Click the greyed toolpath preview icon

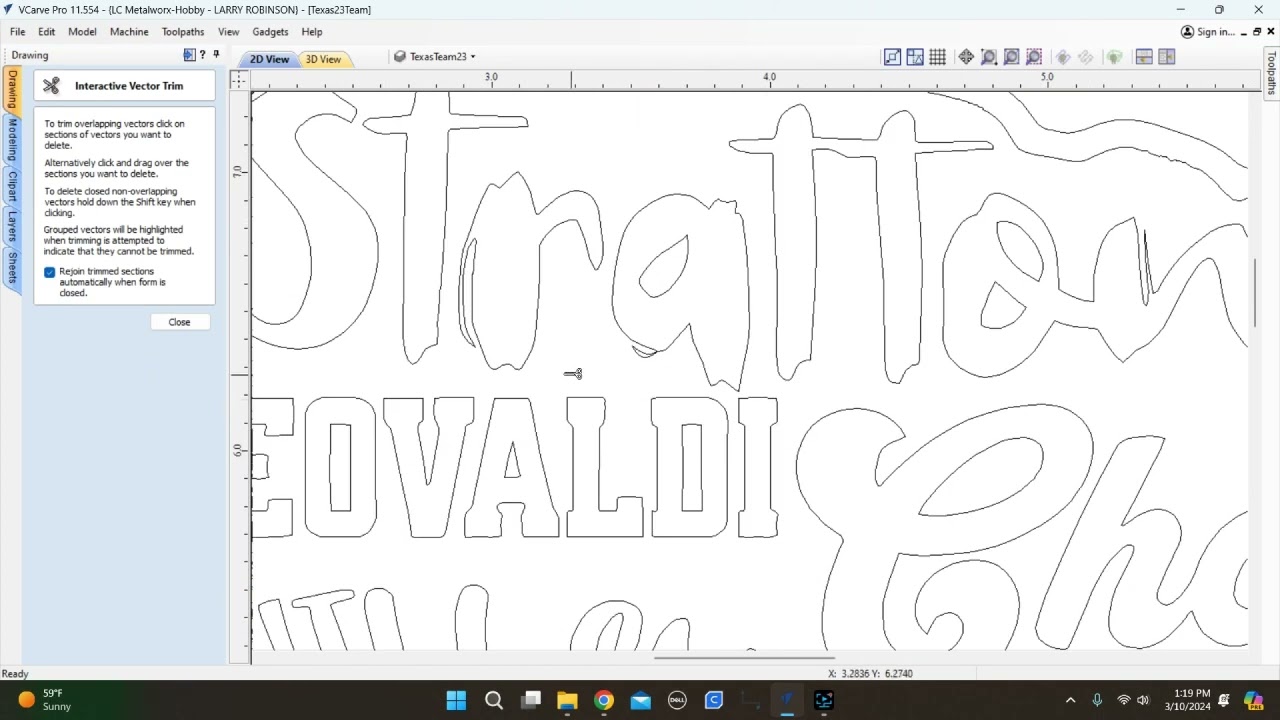(1063, 57)
